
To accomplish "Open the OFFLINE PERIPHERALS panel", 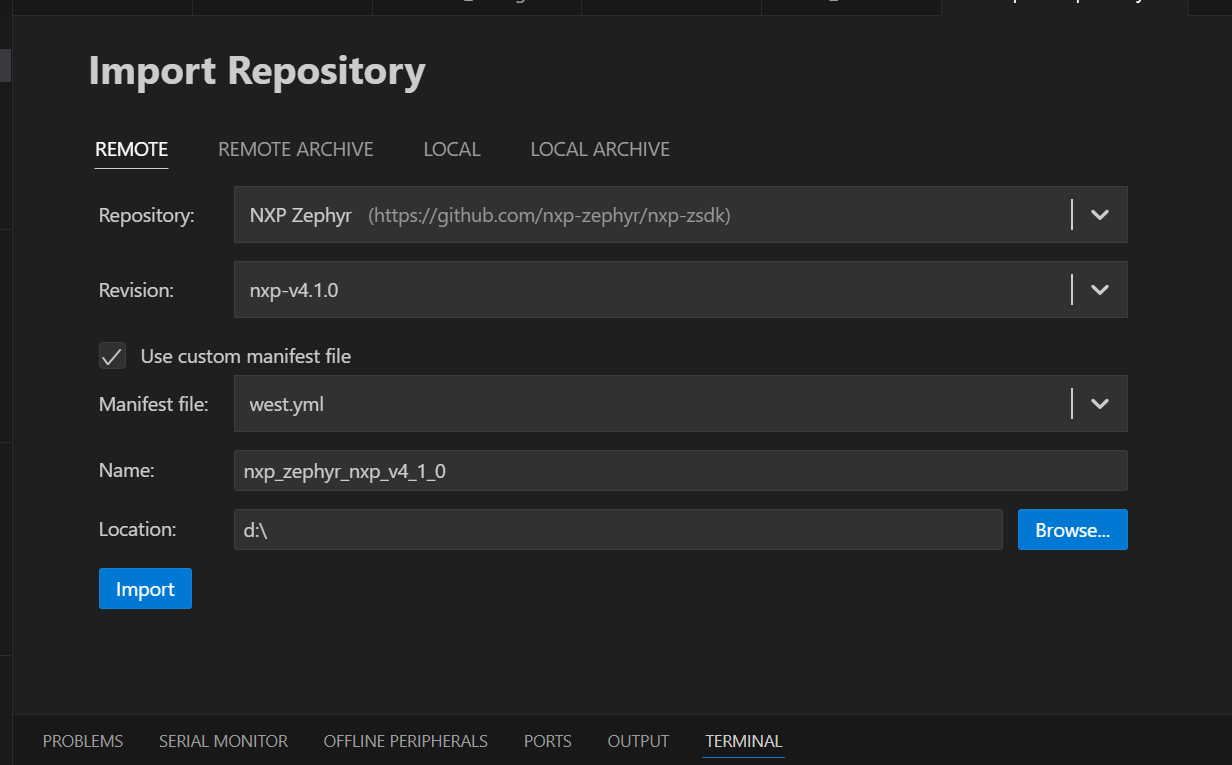I will [405, 741].
